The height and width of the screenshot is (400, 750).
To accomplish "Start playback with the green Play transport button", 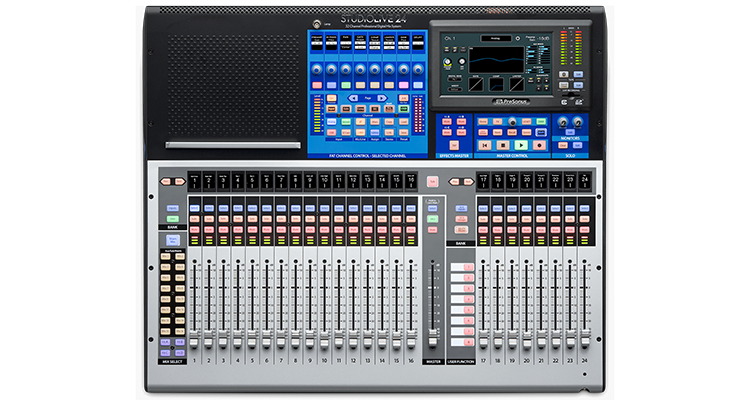I will click(x=521, y=145).
